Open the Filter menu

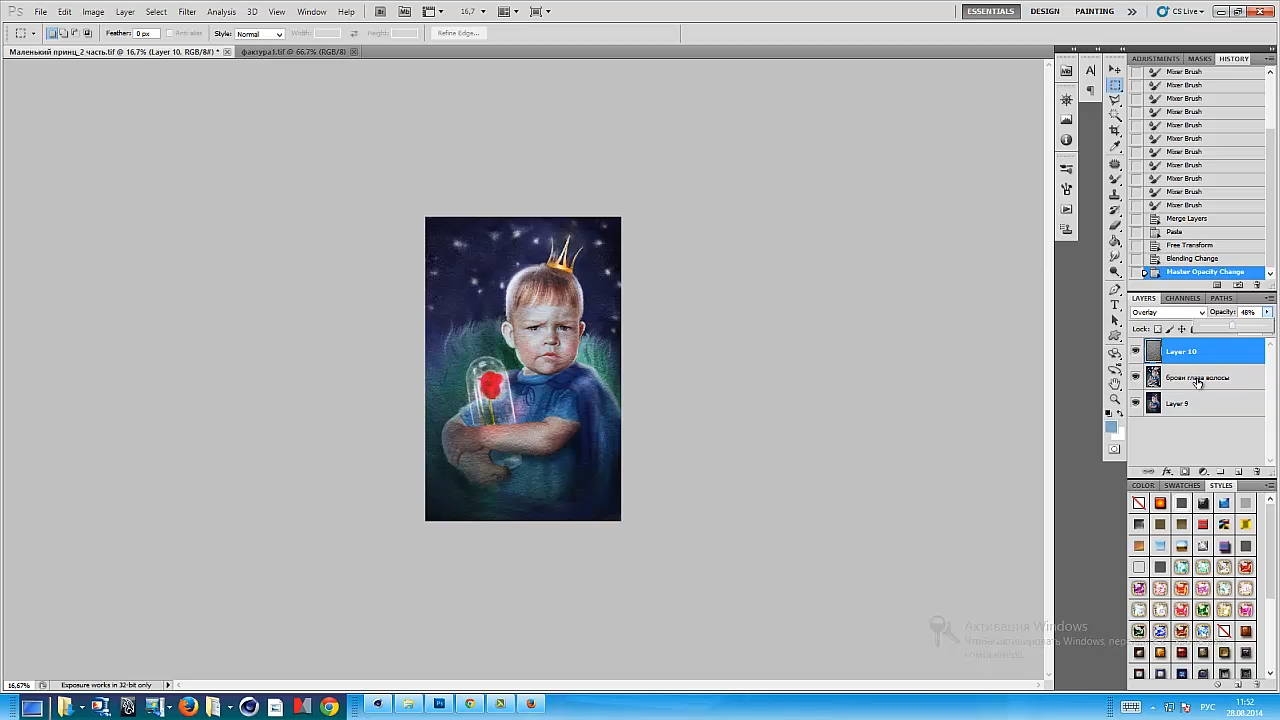click(187, 12)
